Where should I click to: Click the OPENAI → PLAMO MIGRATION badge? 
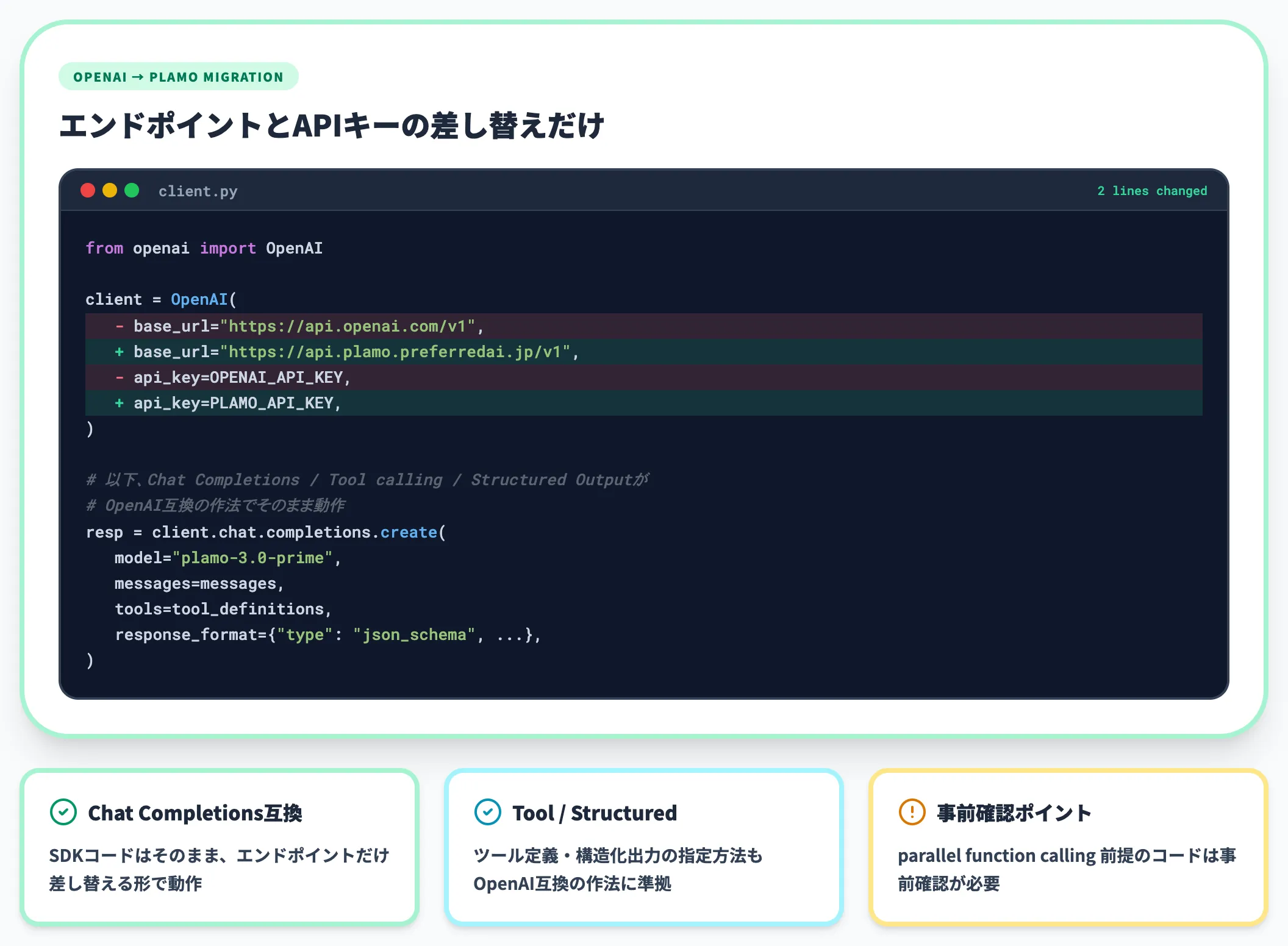(179, 77)
